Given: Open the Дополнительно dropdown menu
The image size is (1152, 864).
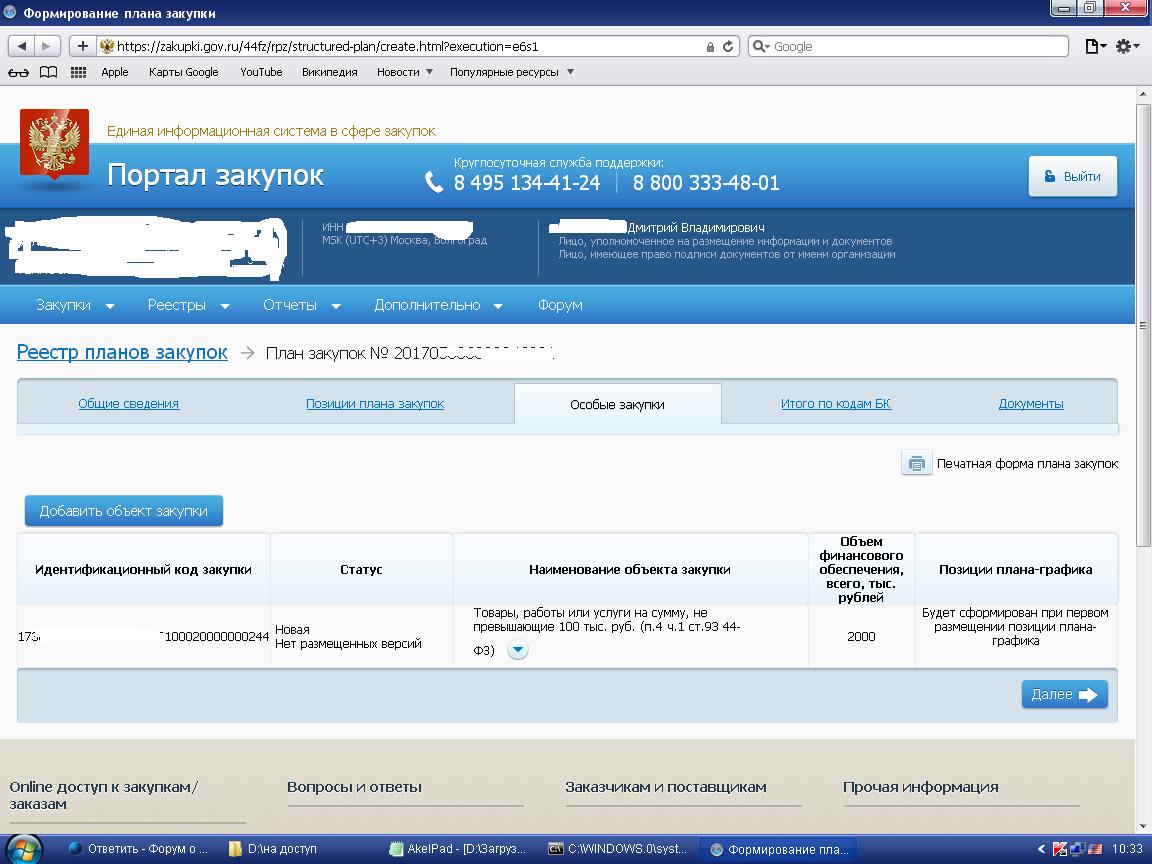Looking at the screenshot, I should pos(438,305).
